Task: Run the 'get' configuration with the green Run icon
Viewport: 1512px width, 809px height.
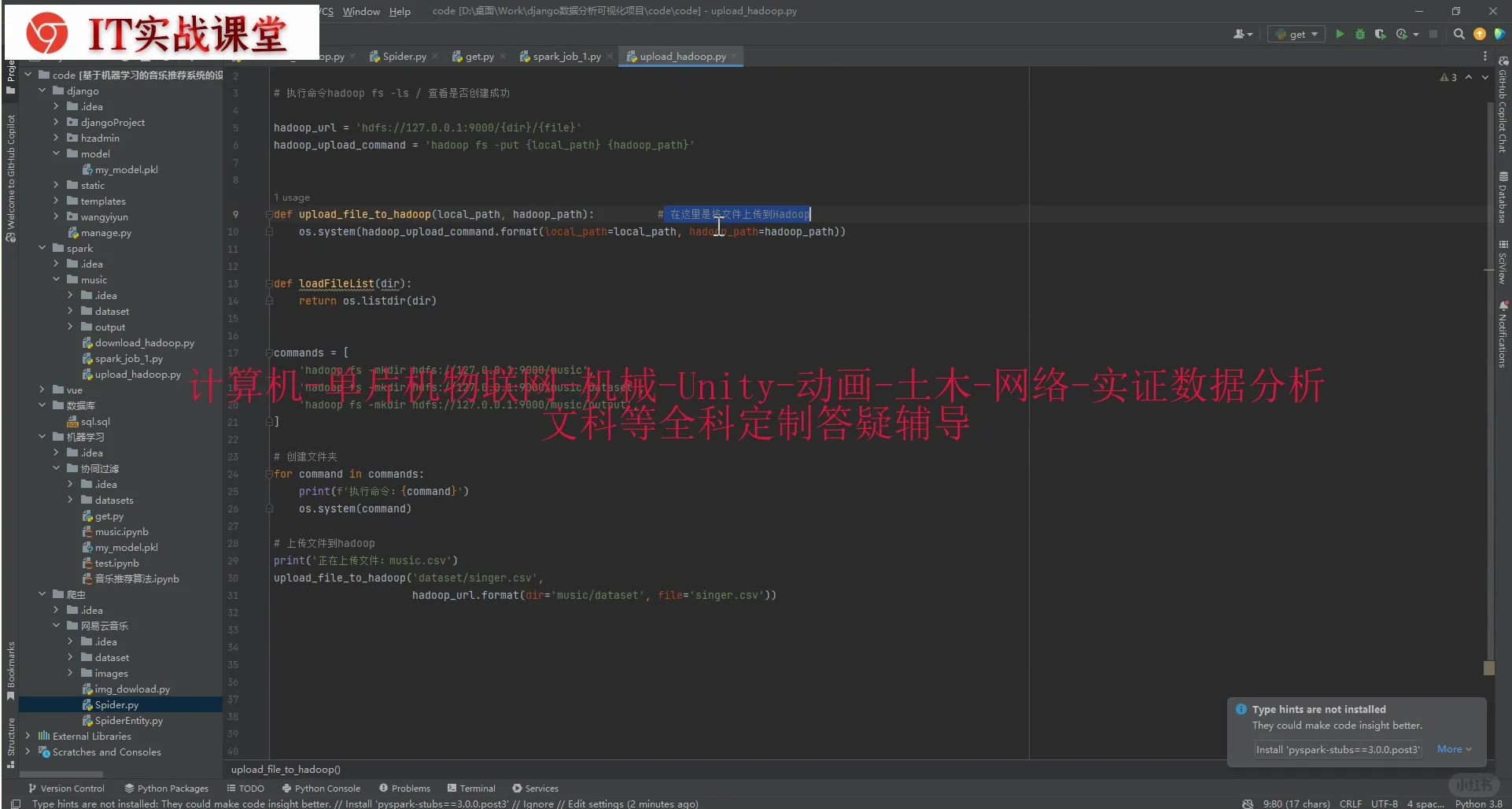Action: click(x=1340, y=34)
